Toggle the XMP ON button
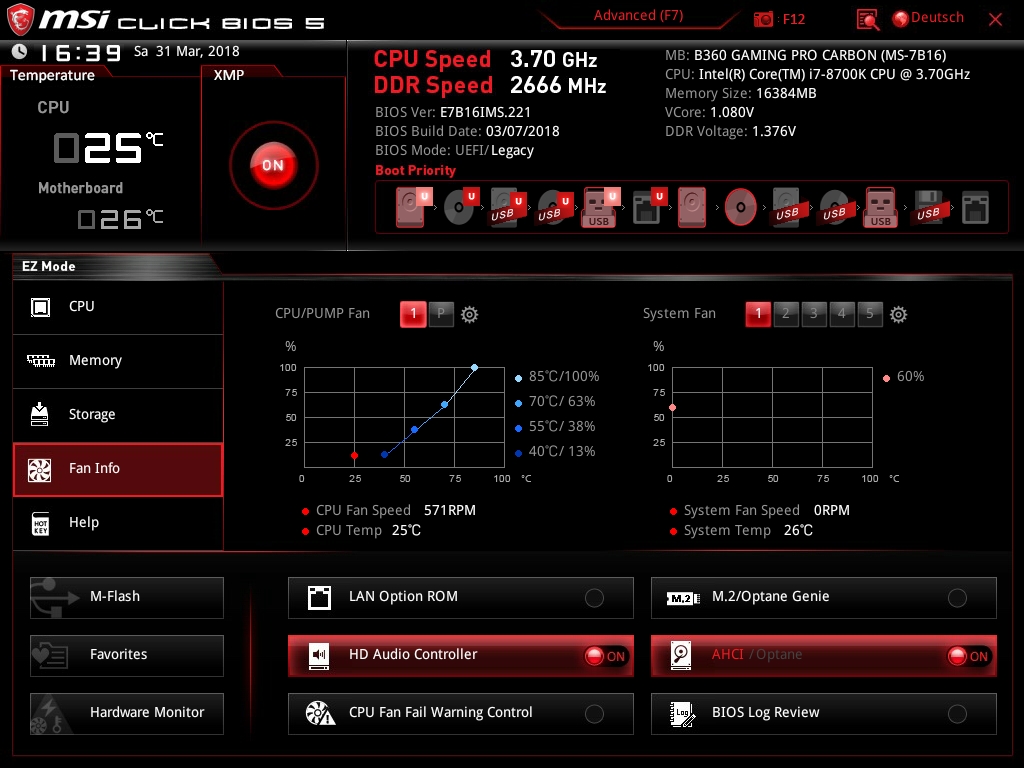This screenshot has height=768, width=1024. [x=274, y=165]
